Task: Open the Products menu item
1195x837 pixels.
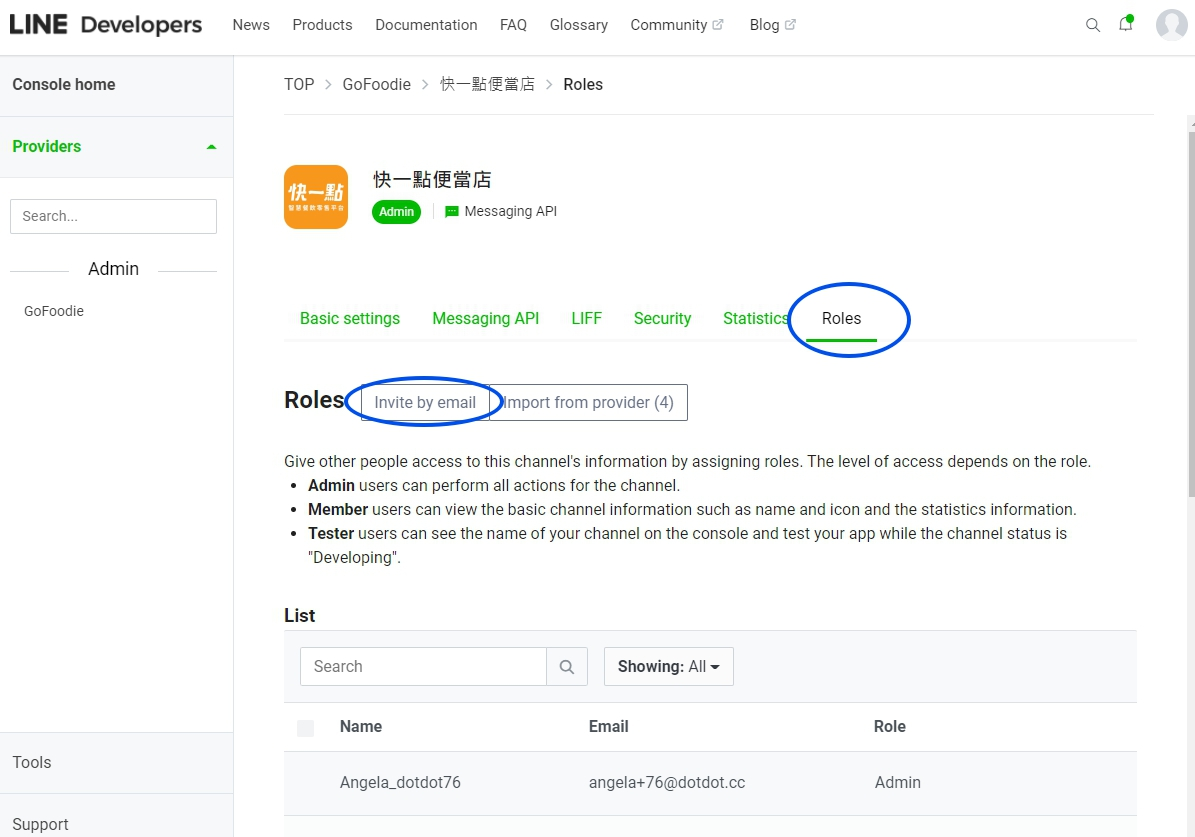Action: (322, 24)
